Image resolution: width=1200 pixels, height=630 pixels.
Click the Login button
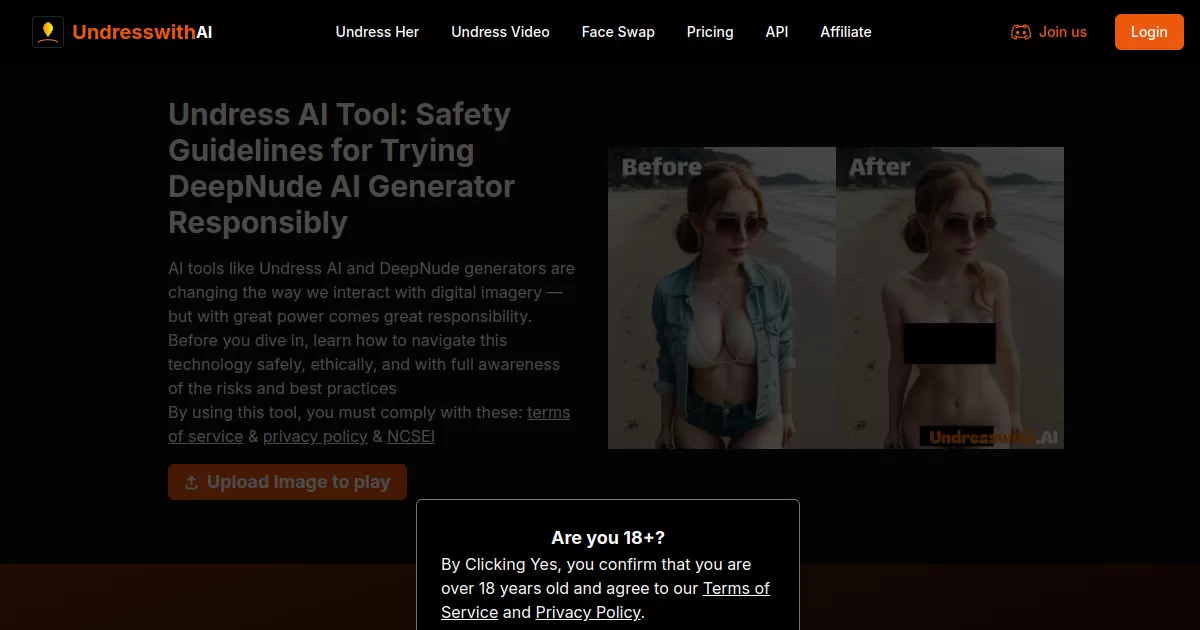pos(1148,31)
